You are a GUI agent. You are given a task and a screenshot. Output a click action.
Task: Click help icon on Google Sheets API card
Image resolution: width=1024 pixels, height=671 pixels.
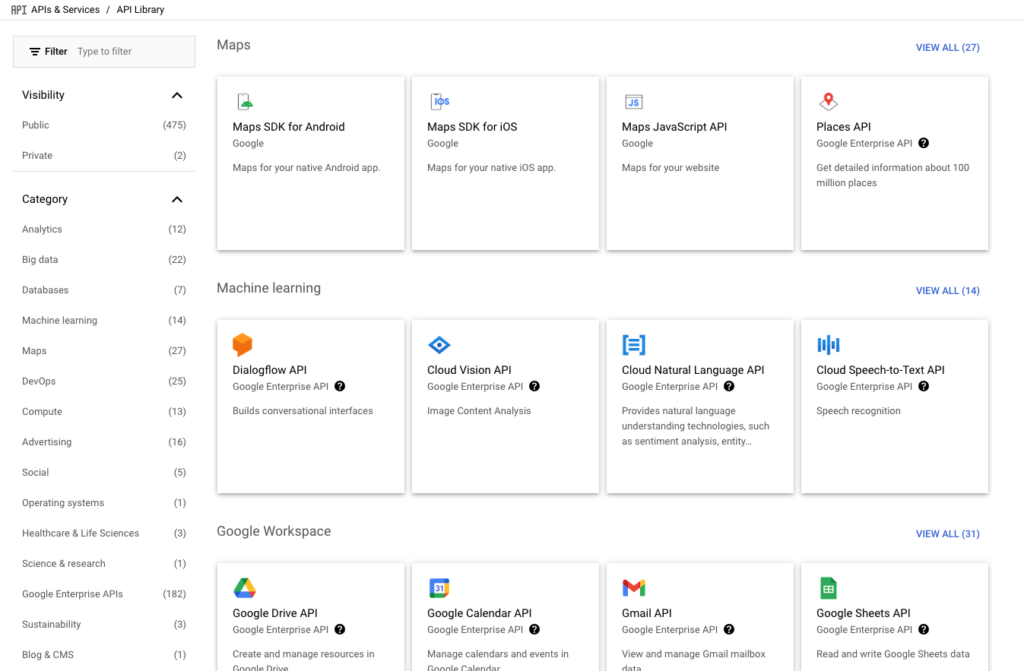(x=923, y=629)
